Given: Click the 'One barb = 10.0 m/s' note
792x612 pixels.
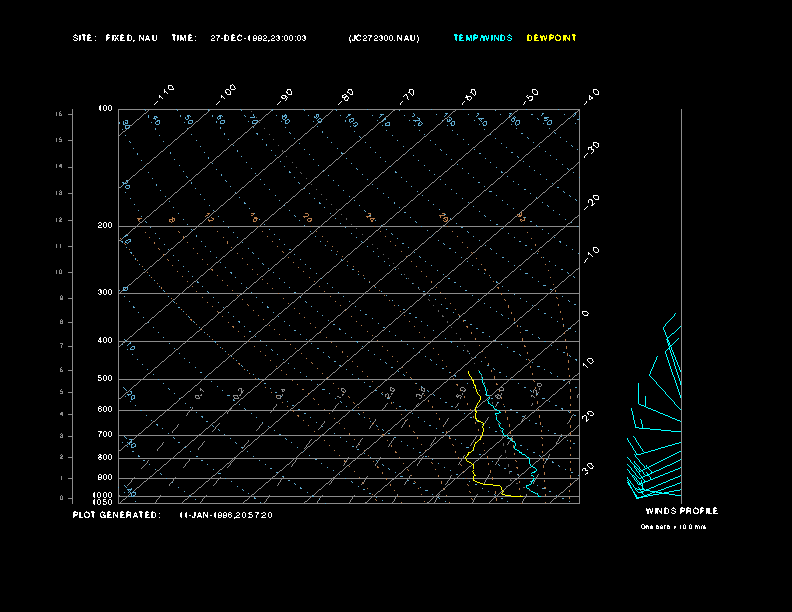Looking at the screenshot, I should 673,527.
